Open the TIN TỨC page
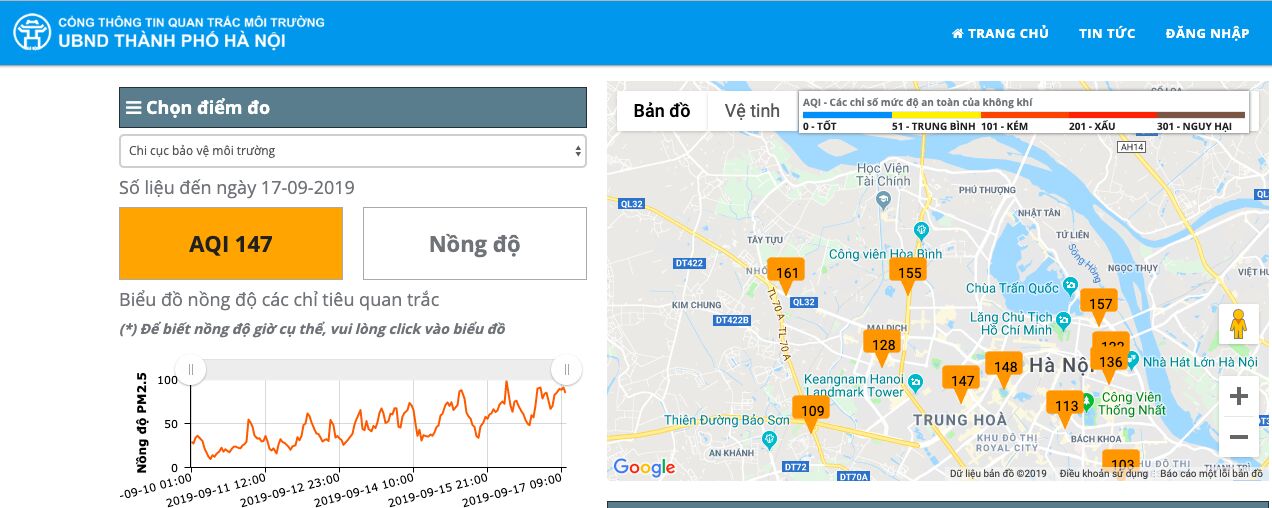This screenshot has height=508, width=1272. pyautogui.click(x=1107, y=33)
